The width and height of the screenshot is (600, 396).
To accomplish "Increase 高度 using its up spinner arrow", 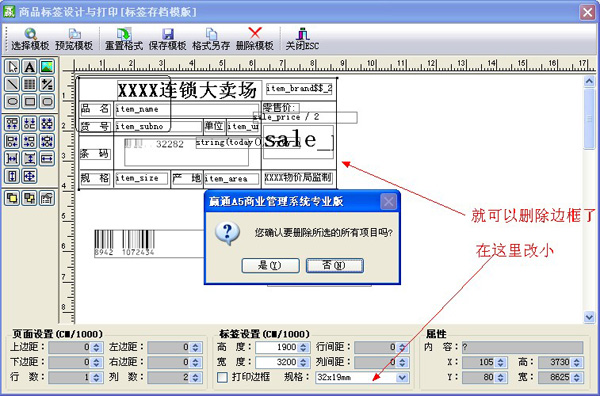I will coord(303,345).
